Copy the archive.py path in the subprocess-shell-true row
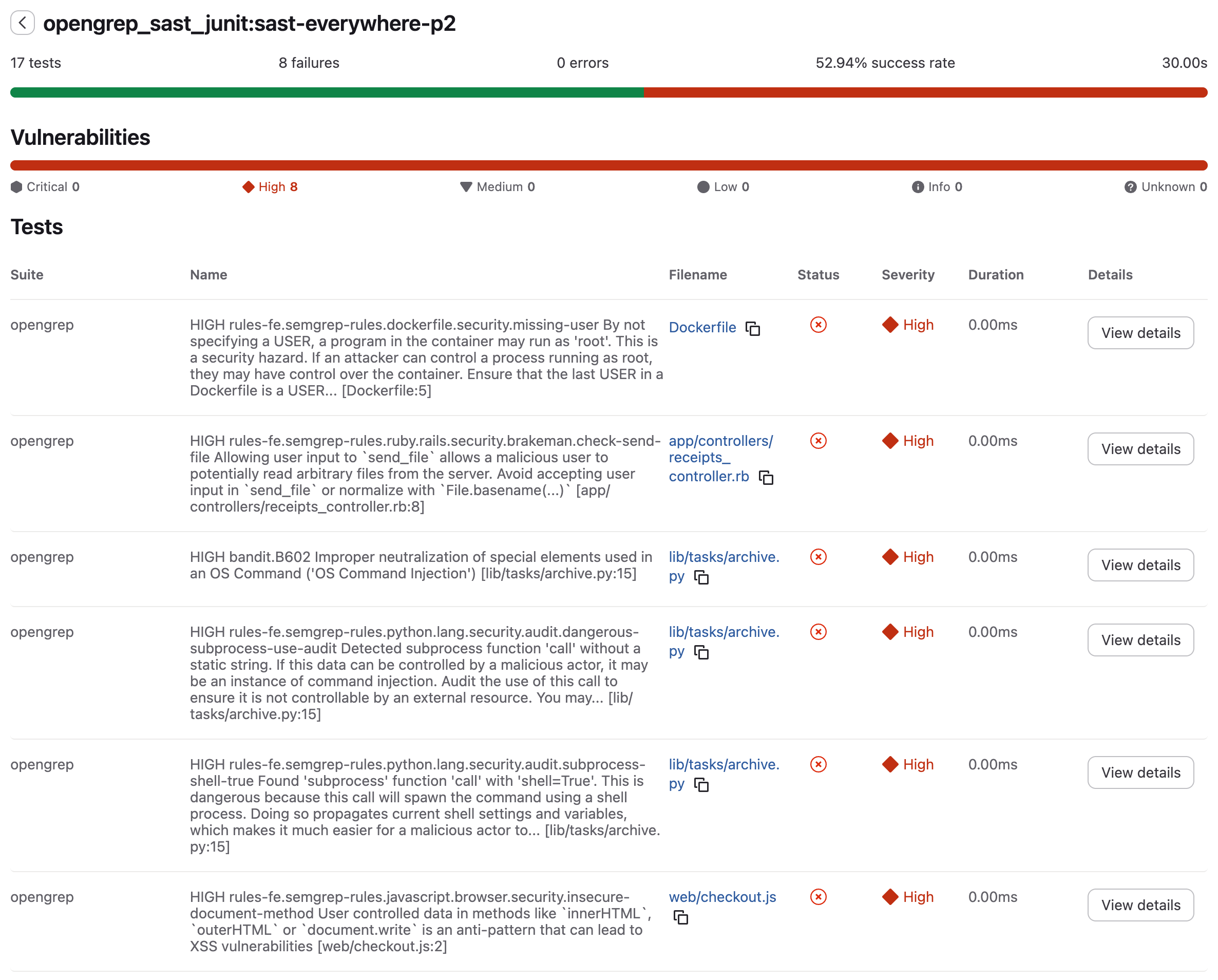 [701, 784]
